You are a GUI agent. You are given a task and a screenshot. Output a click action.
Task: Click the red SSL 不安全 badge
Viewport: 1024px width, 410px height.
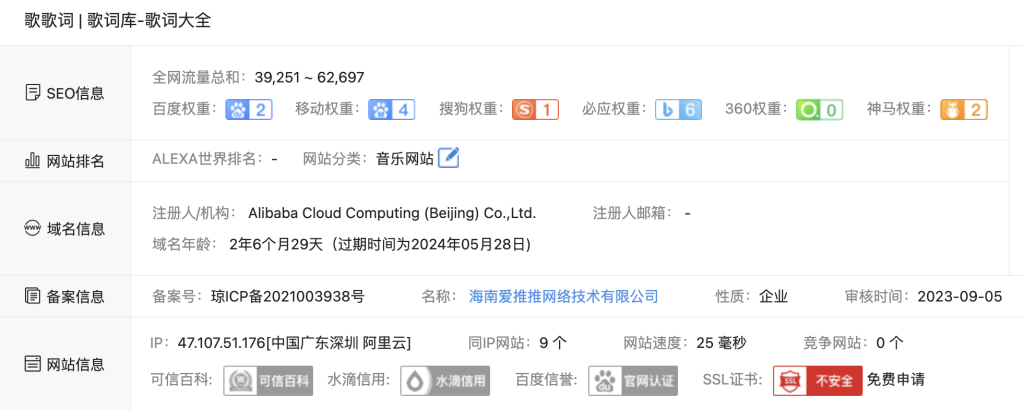pyautogui.click(x=818, y=381)
